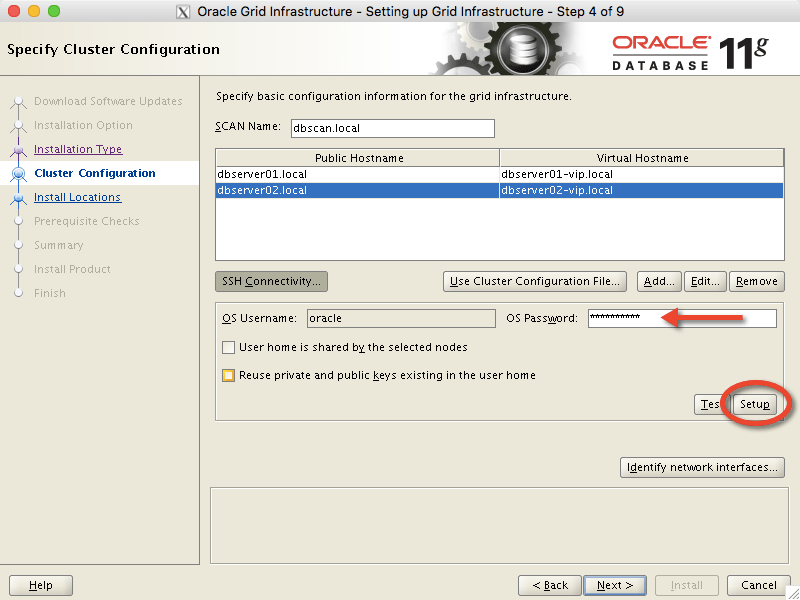Advance with the Next button
The image size is (800, 600).
[614, 585]
